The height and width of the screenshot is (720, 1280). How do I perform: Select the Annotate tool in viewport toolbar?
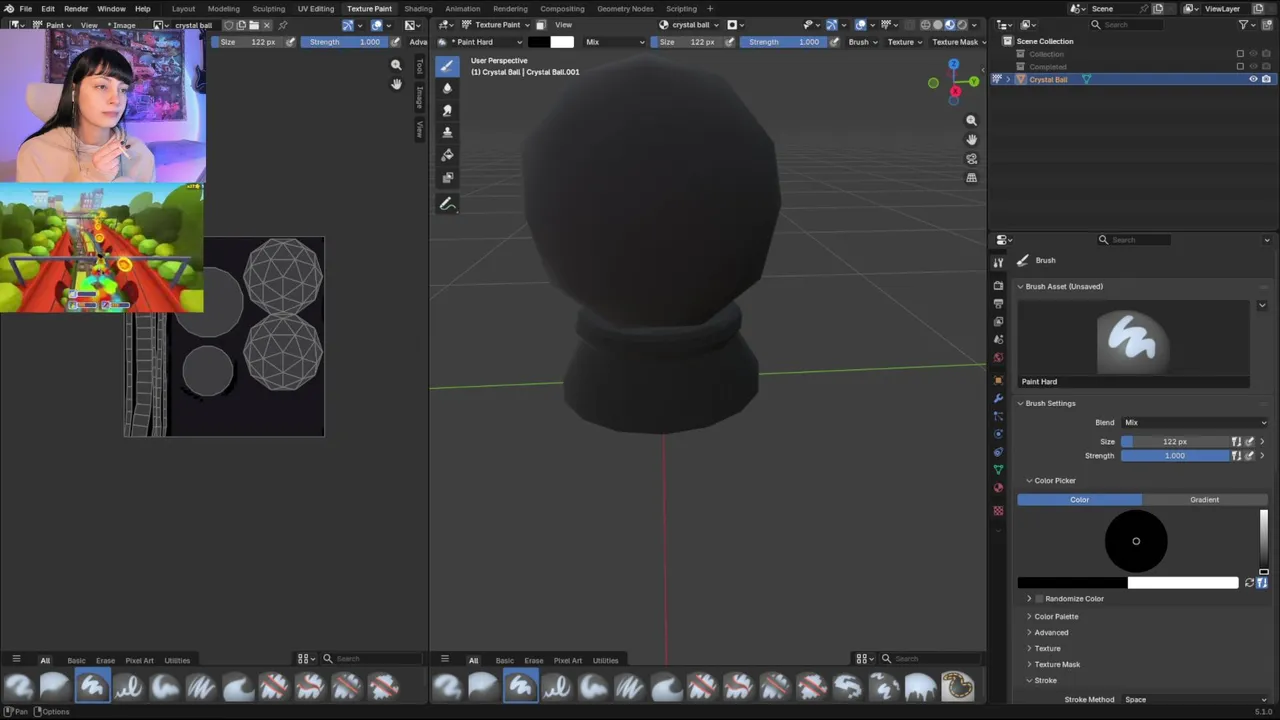click(x=447, y=204)
